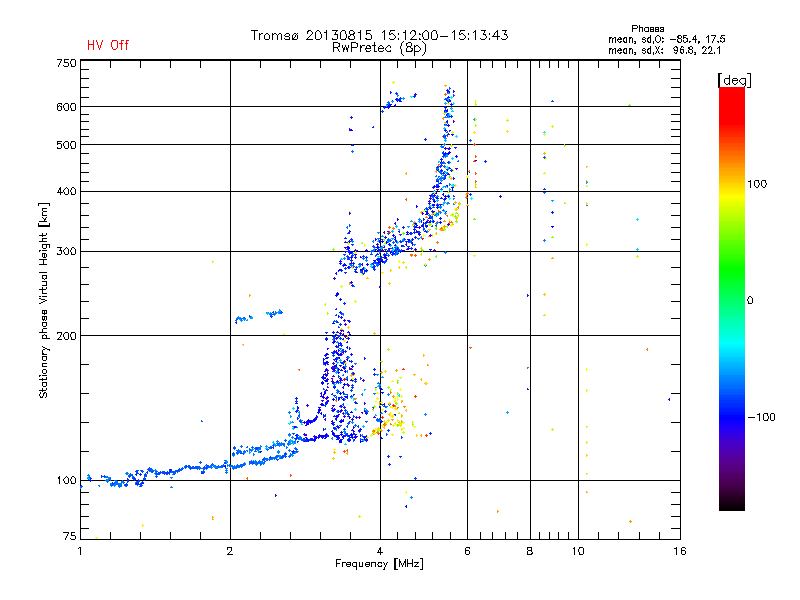
Task: Click the 'Frequency [MHz]' axis label
Action: (x=379, y=564)
